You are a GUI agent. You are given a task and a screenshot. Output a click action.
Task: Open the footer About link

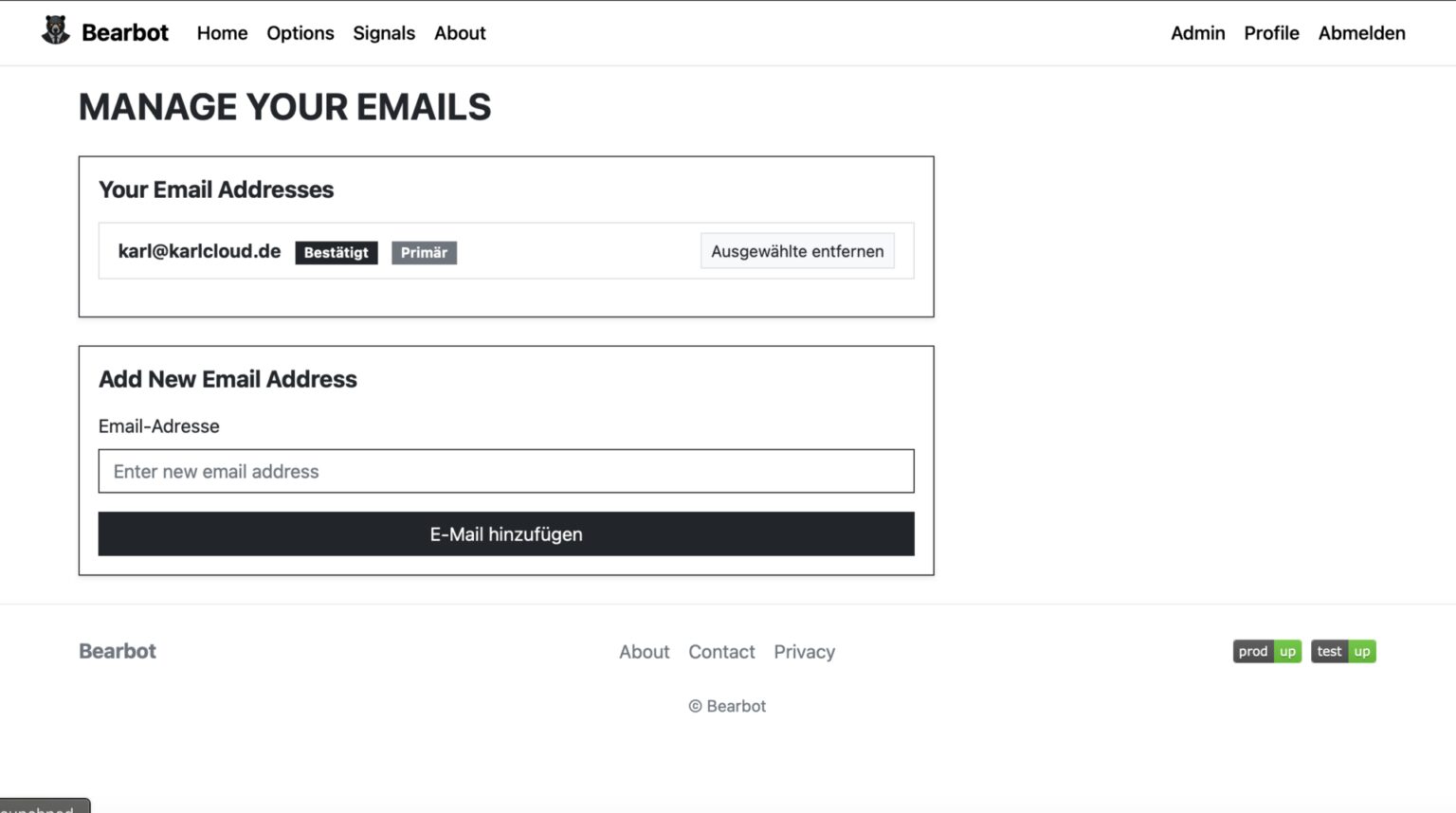[644, 652]
